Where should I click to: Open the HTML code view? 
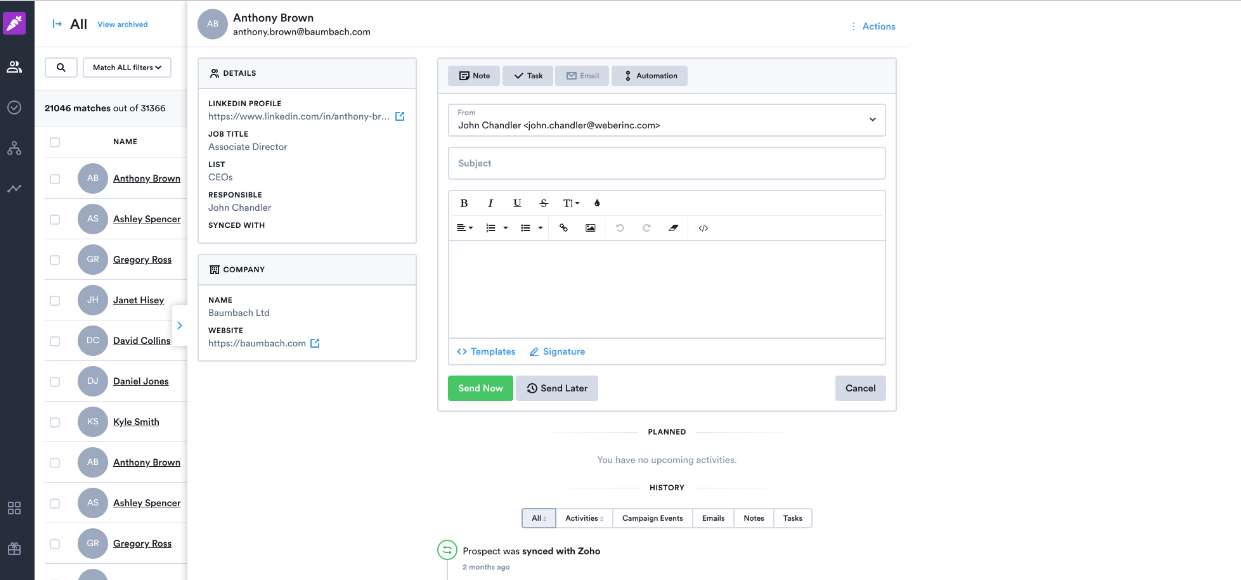tap(703, 228)
